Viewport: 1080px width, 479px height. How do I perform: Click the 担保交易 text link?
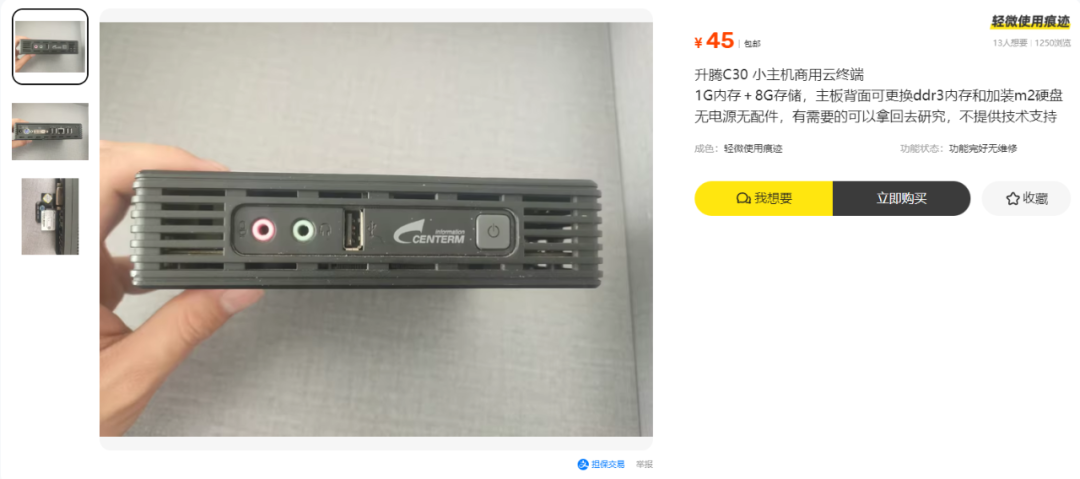[x=608, y=465]
